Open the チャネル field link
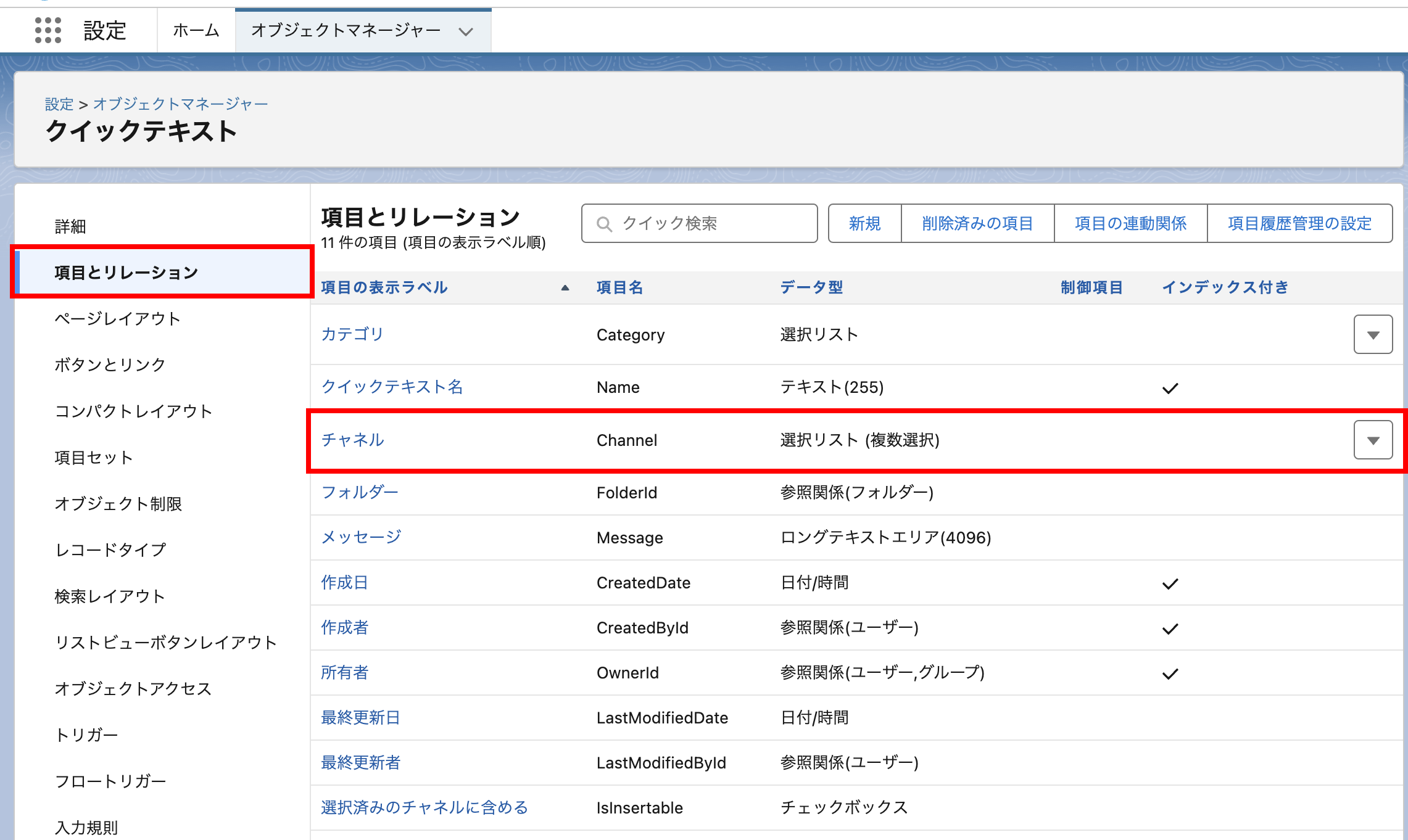Image resolution: width=1408 pixels, height=840 pixels. pos(352,440)
